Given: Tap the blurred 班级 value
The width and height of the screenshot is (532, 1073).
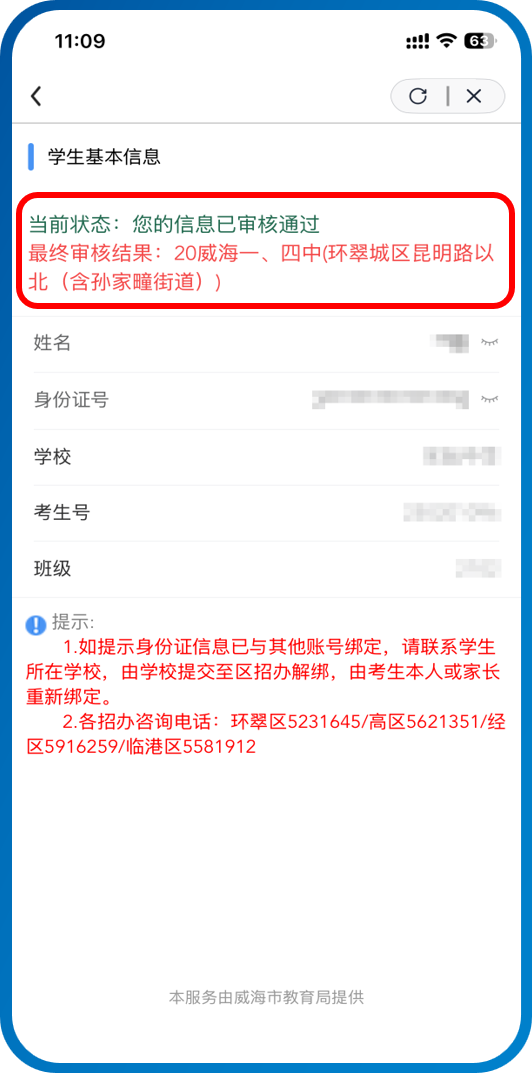Looking at the screenshot, I should 479,568.
